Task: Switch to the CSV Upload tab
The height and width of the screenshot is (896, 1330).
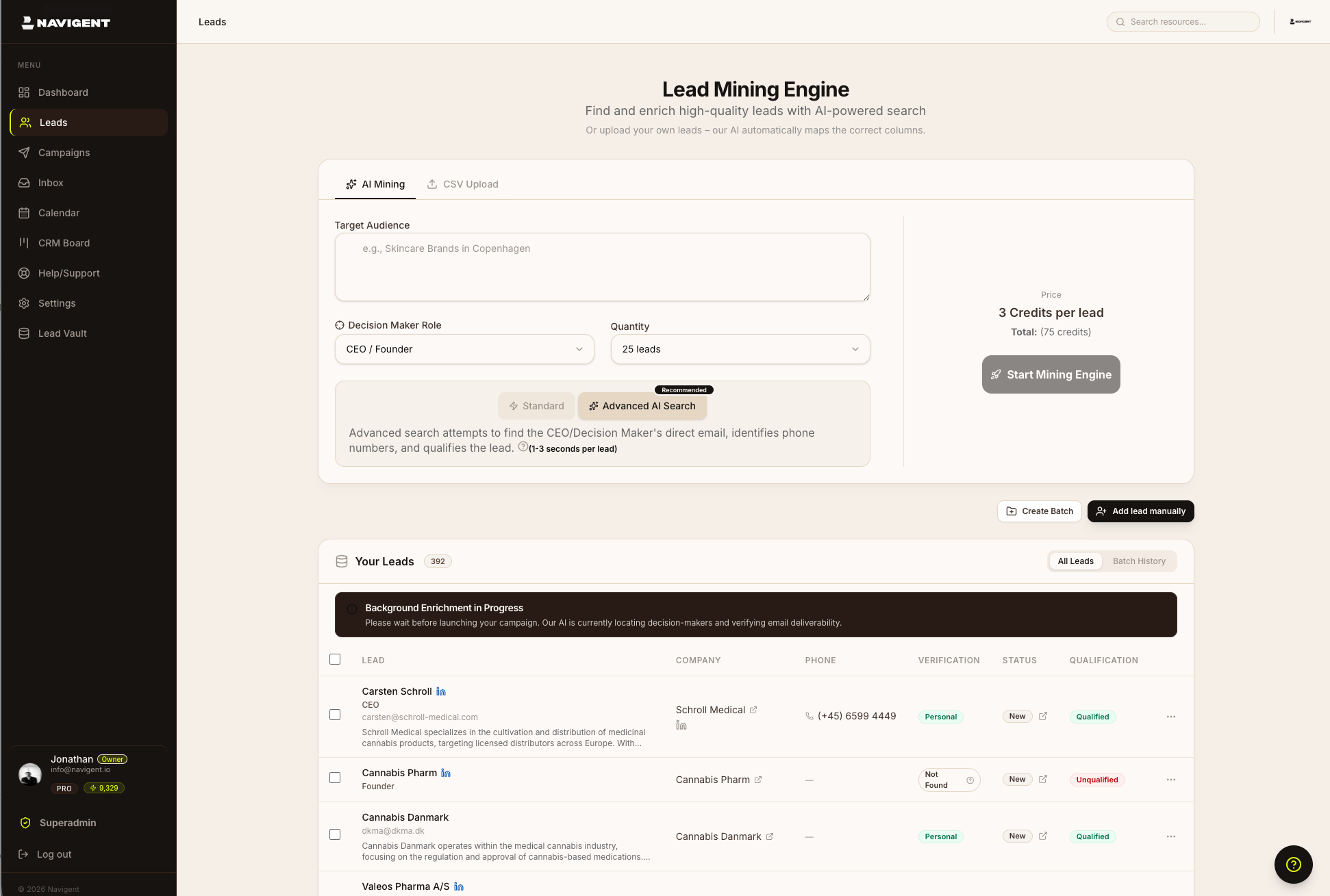Action: (x=462, y=184)
